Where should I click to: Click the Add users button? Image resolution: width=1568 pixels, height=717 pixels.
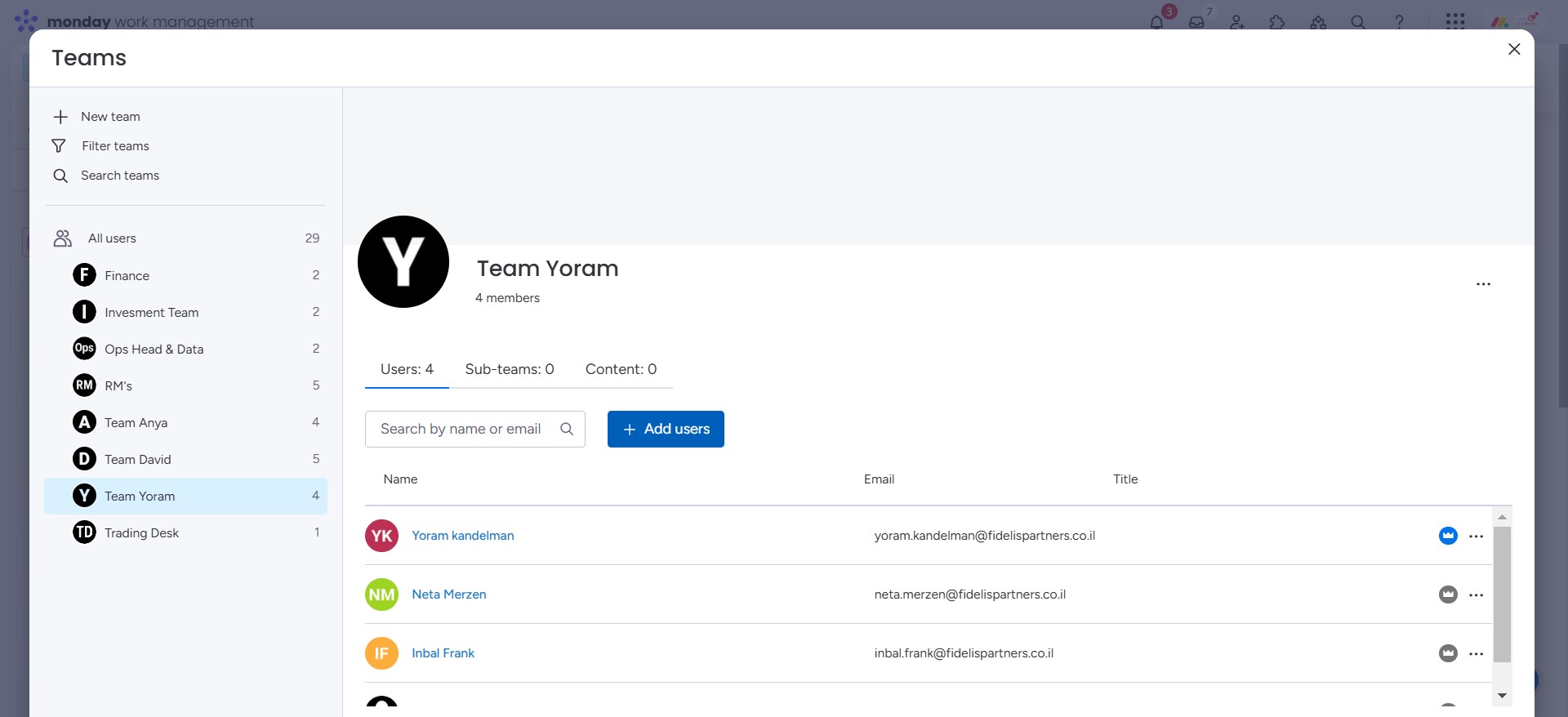[666, 429]
